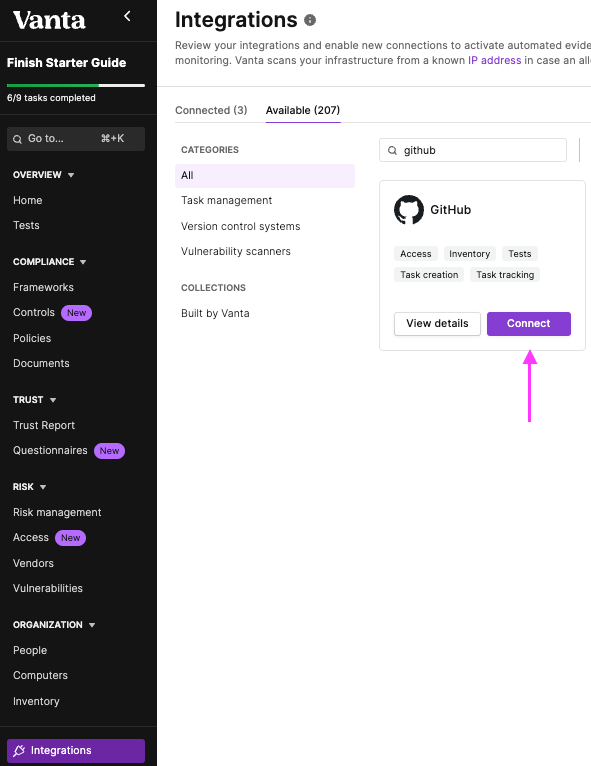Open Policies page
This screenshot has width=591, height=766.
click(x=32, y=338)
